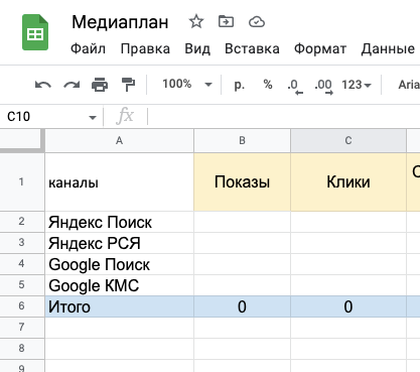Open the Вставка menu
This screenshot has width=420, height=372.
[252, 49]
